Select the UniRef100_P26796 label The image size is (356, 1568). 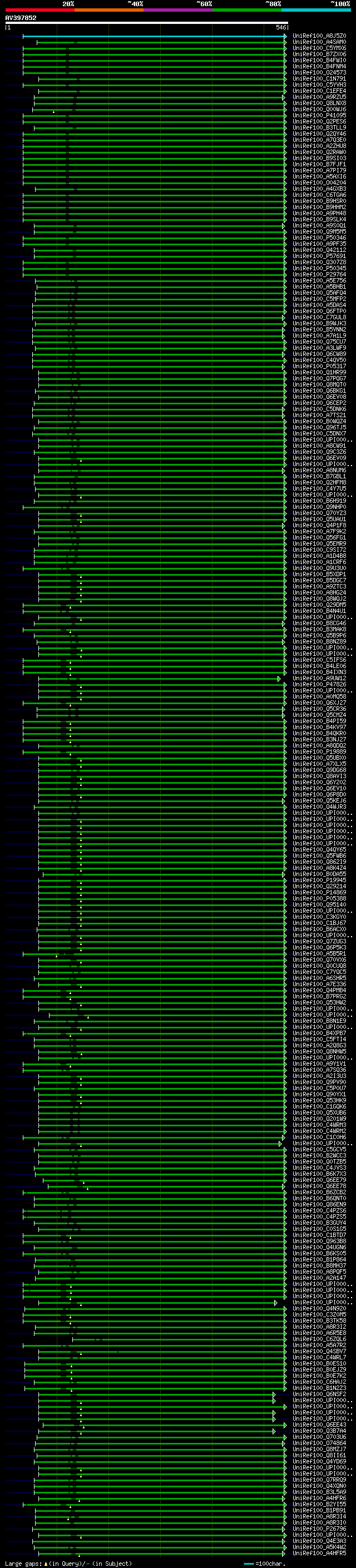[319, 1529]
